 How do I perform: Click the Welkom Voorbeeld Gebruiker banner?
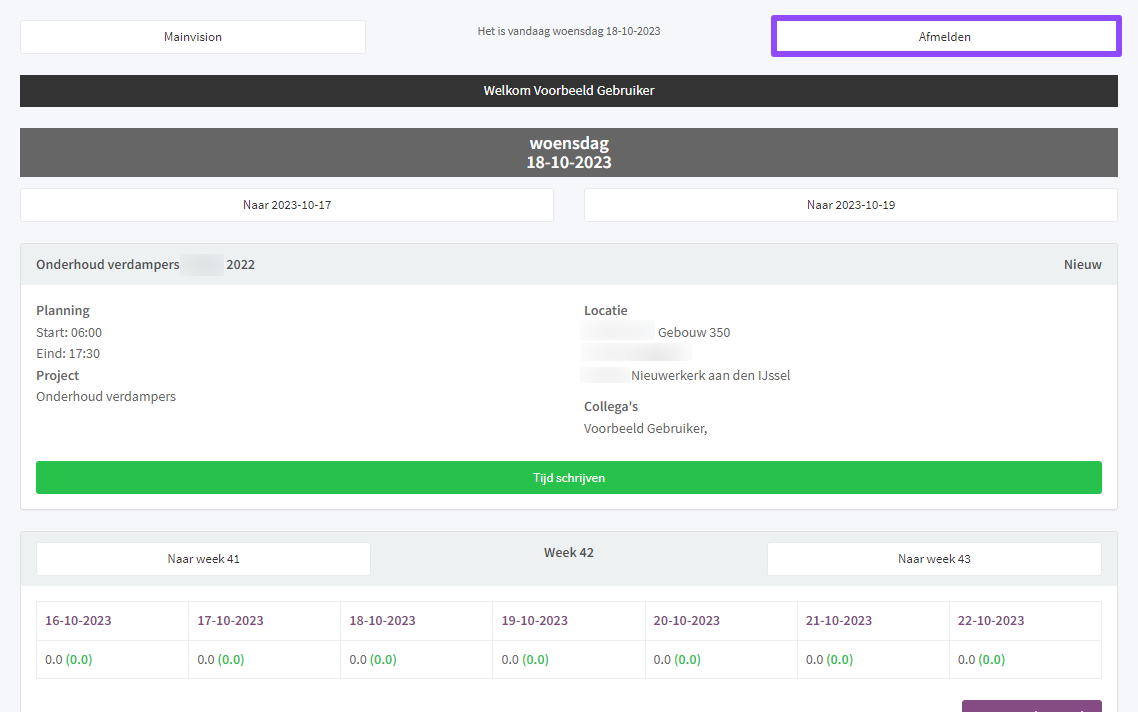pyautogui.click(x=569, y=91)
